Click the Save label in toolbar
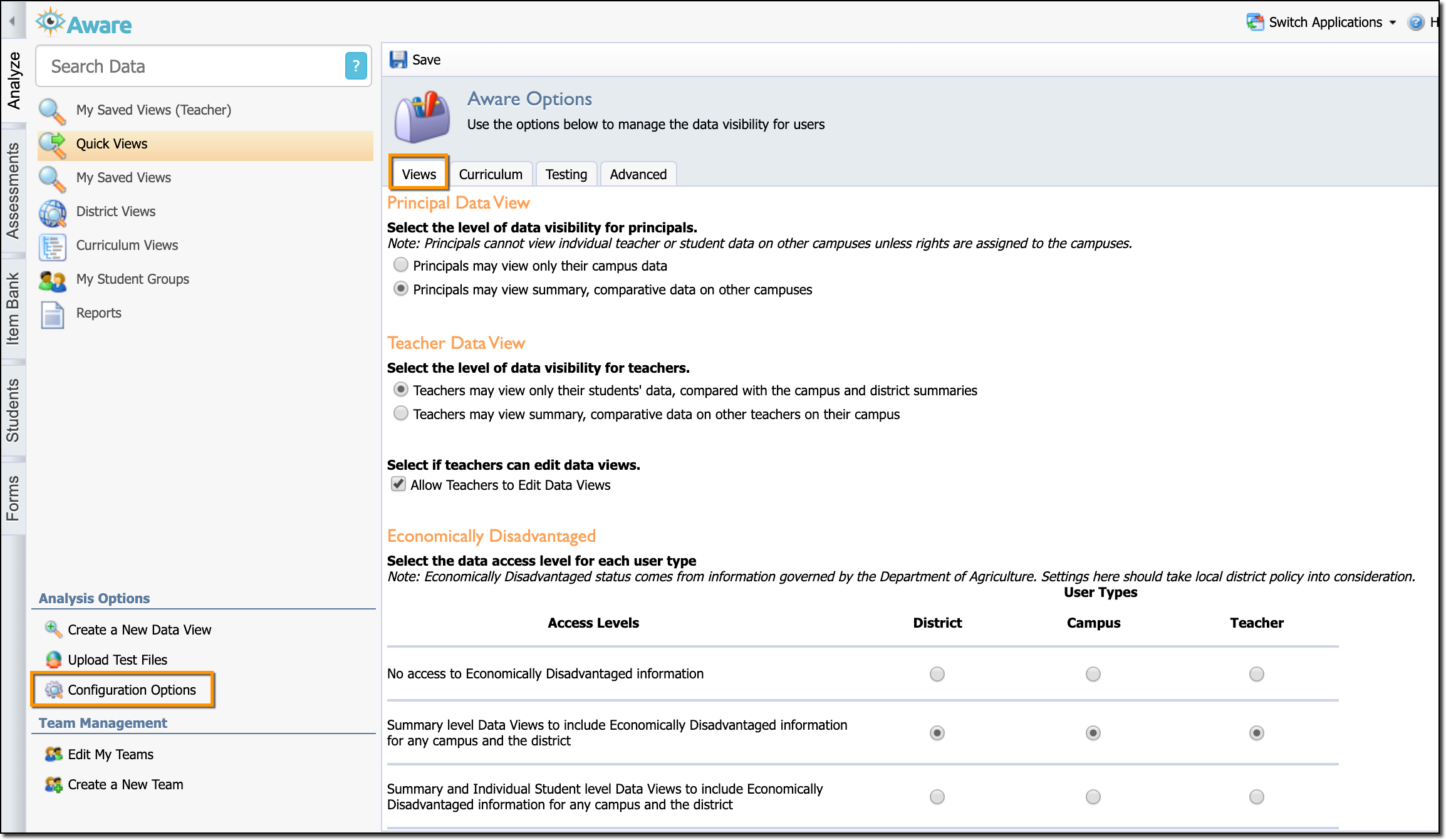 tap(426, 60)
